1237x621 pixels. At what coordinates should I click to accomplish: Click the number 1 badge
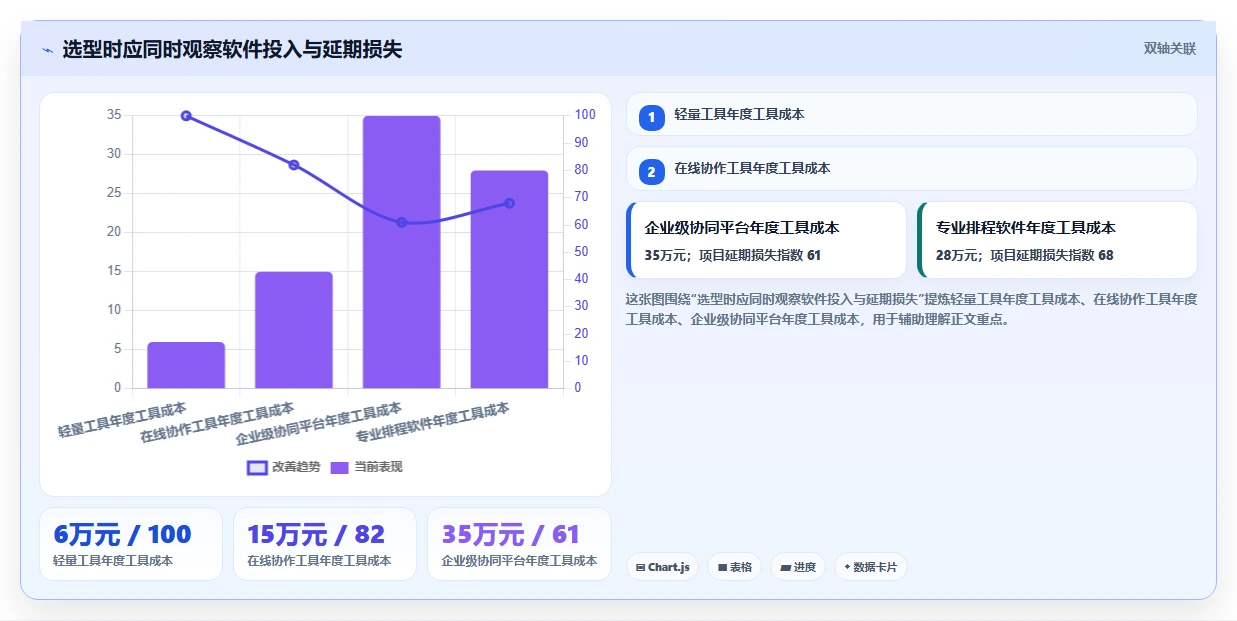point(652,117)
